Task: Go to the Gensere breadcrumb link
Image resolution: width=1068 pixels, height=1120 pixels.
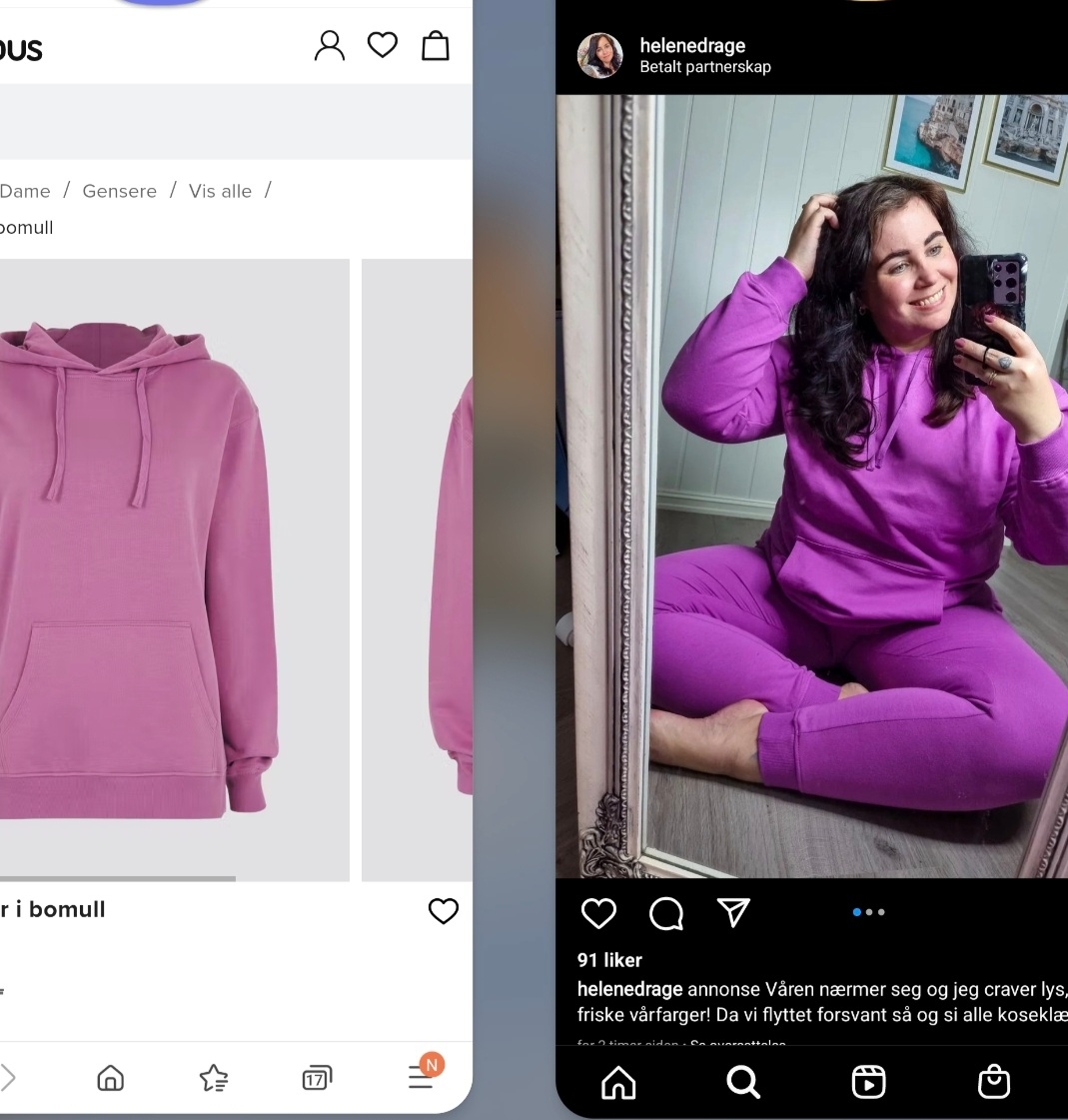Action: 119,192
